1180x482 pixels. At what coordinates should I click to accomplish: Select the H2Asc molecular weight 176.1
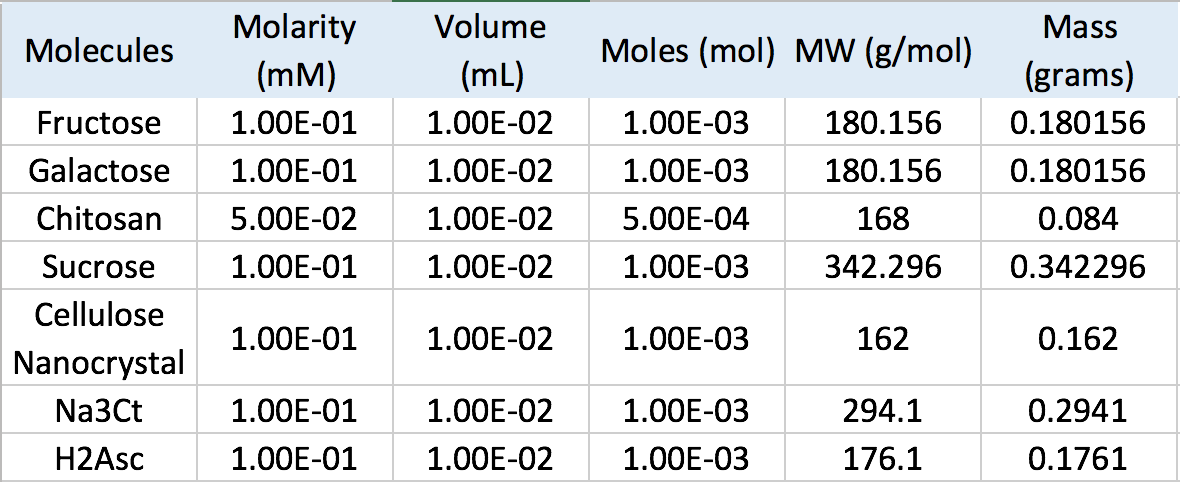click(x=883, y=459)
